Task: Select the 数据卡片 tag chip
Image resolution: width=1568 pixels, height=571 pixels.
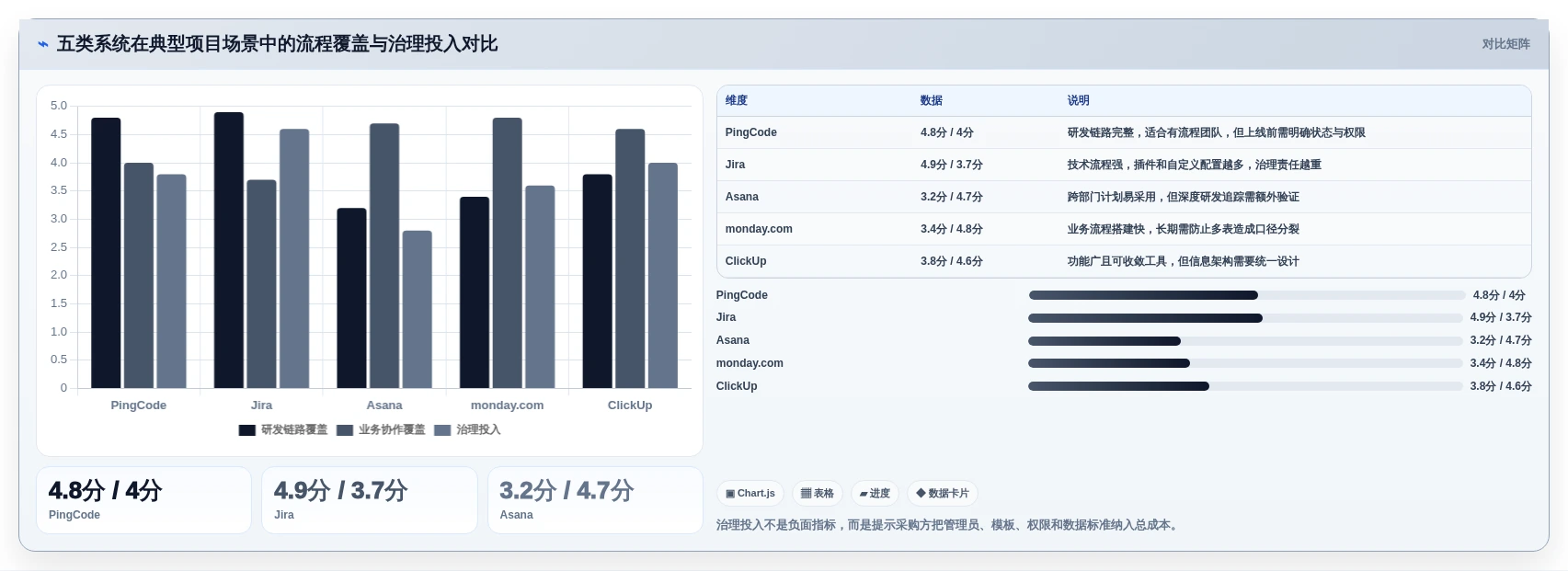Action: (943, 494)
